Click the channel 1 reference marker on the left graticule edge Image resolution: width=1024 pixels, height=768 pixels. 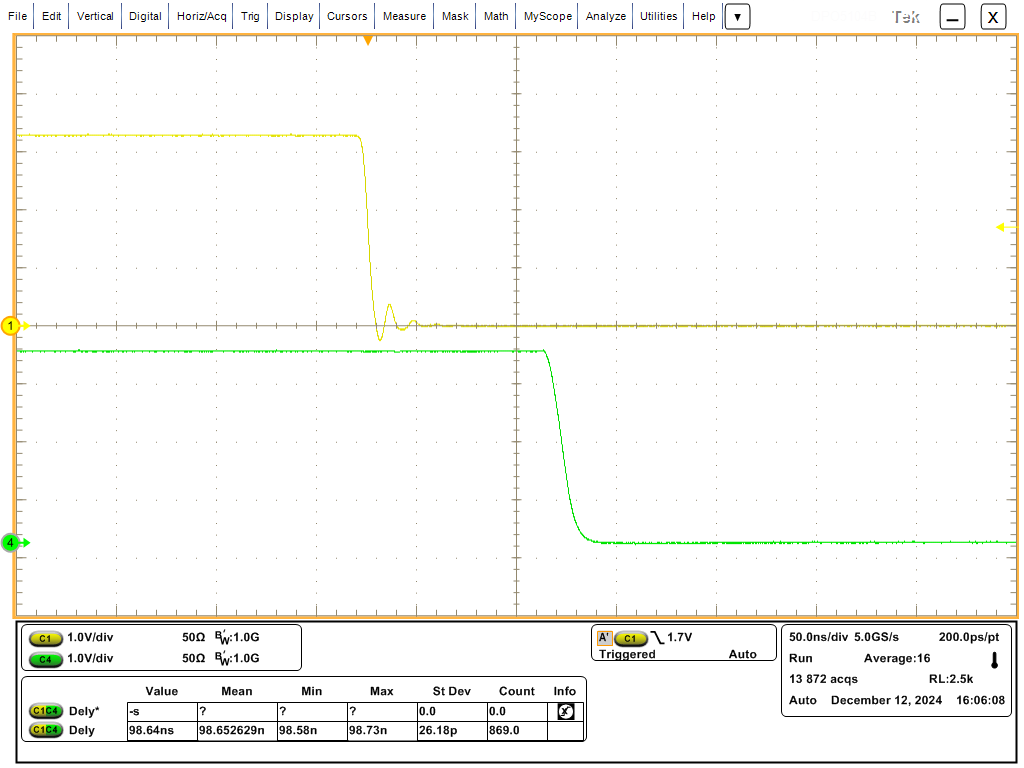(10, 325)
